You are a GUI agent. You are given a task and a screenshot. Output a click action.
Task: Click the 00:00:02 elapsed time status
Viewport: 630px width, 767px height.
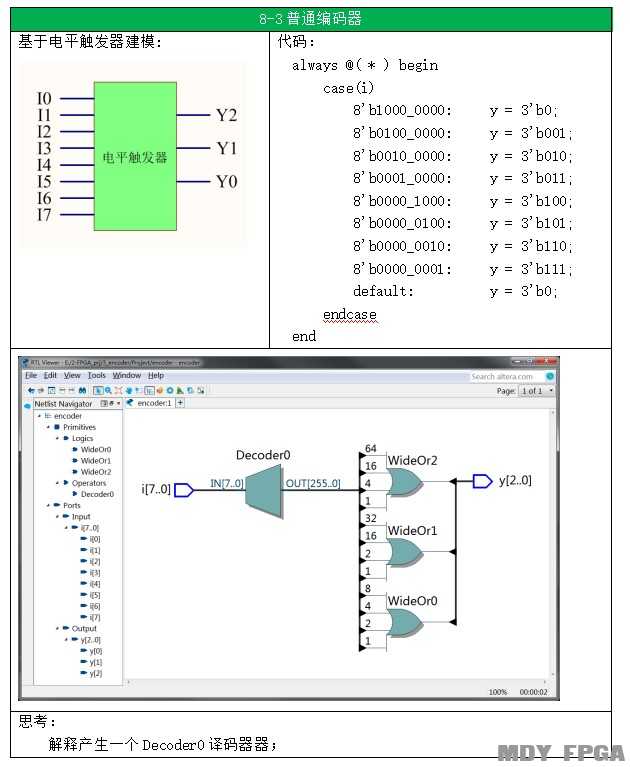534,692
